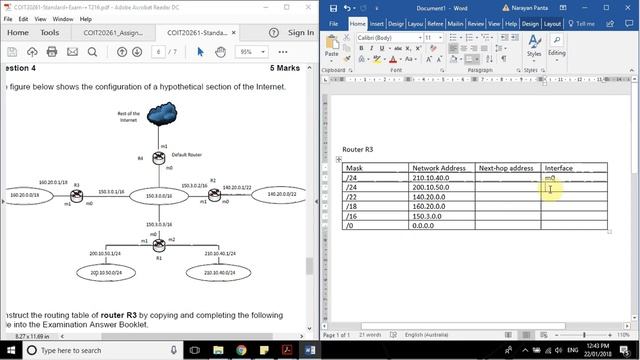Open the find text magnifier in Acrobat
Viewport: 640px width, 360px height.
coord(93,52)
